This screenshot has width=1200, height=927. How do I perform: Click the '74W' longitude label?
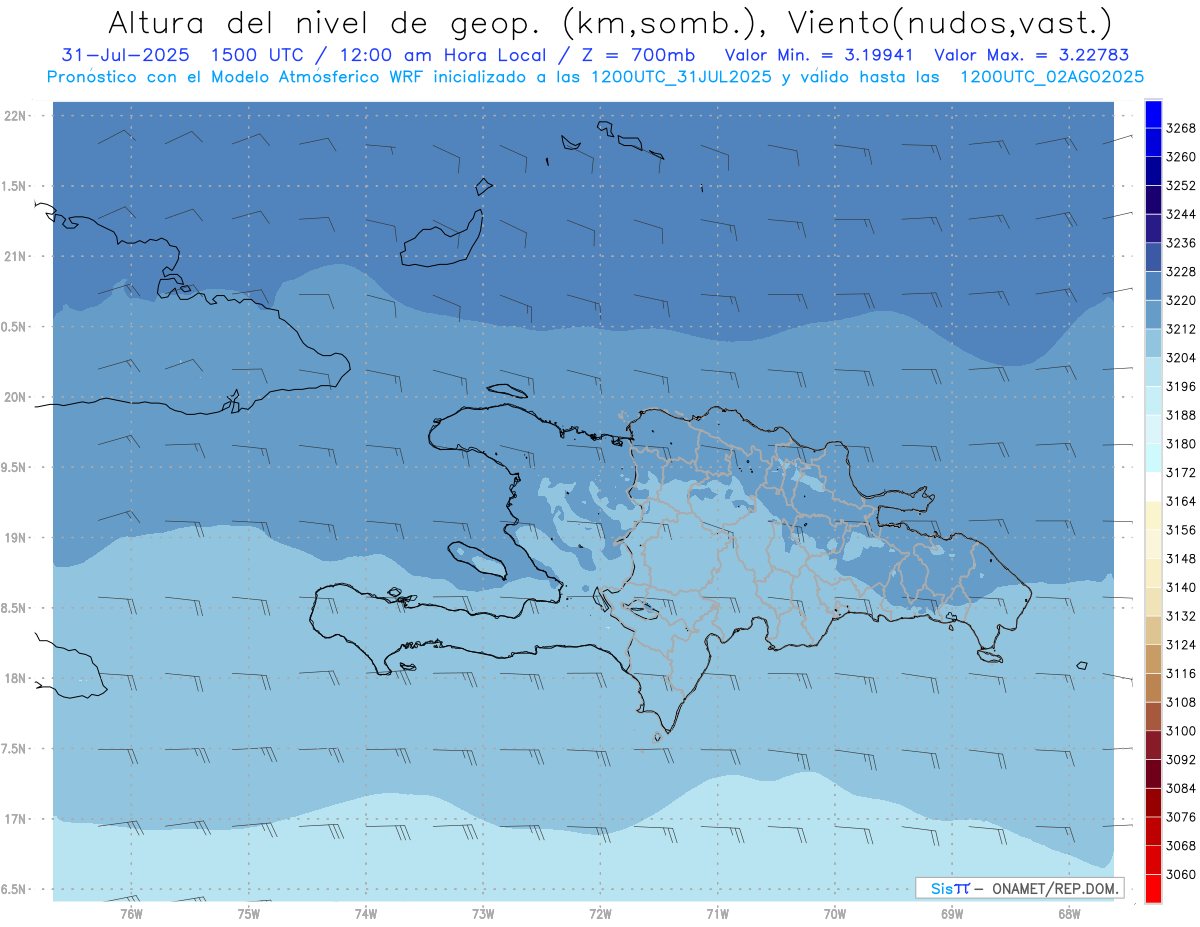click(365, 913)
